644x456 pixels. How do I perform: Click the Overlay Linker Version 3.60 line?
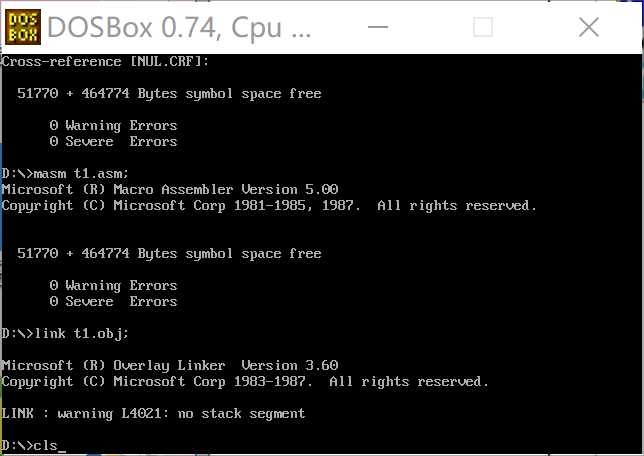[170, 366]
